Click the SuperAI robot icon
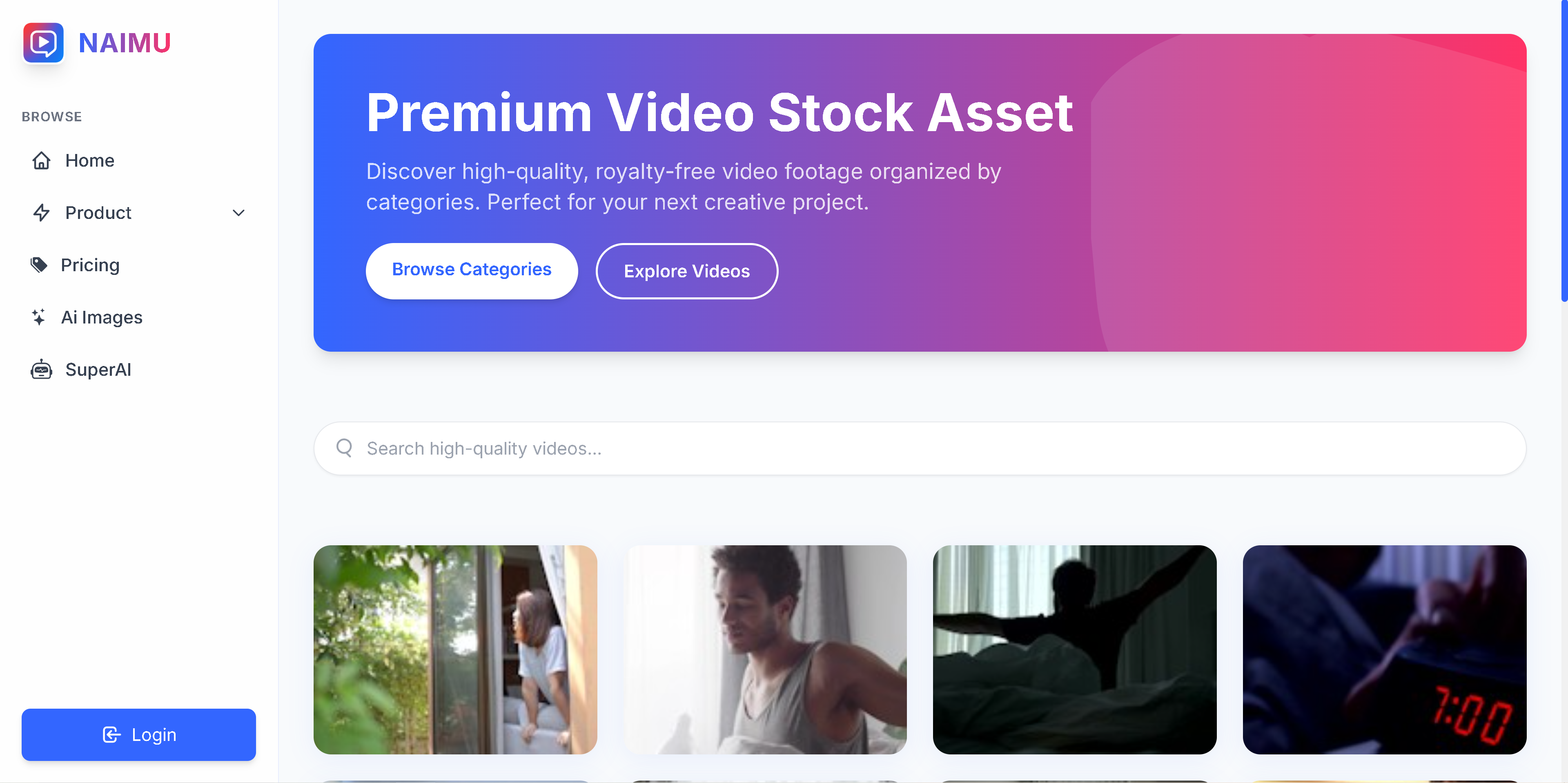 [41, 370]
